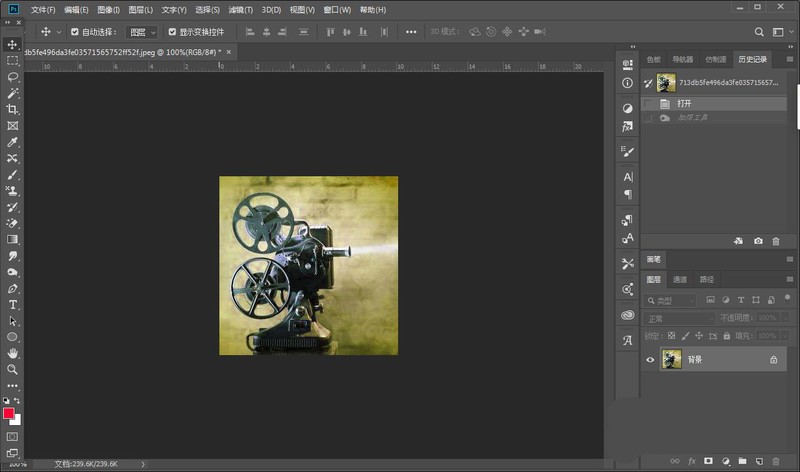
Task: Expand the 类型 layer filter dropdown
Action: click(672, 299)
